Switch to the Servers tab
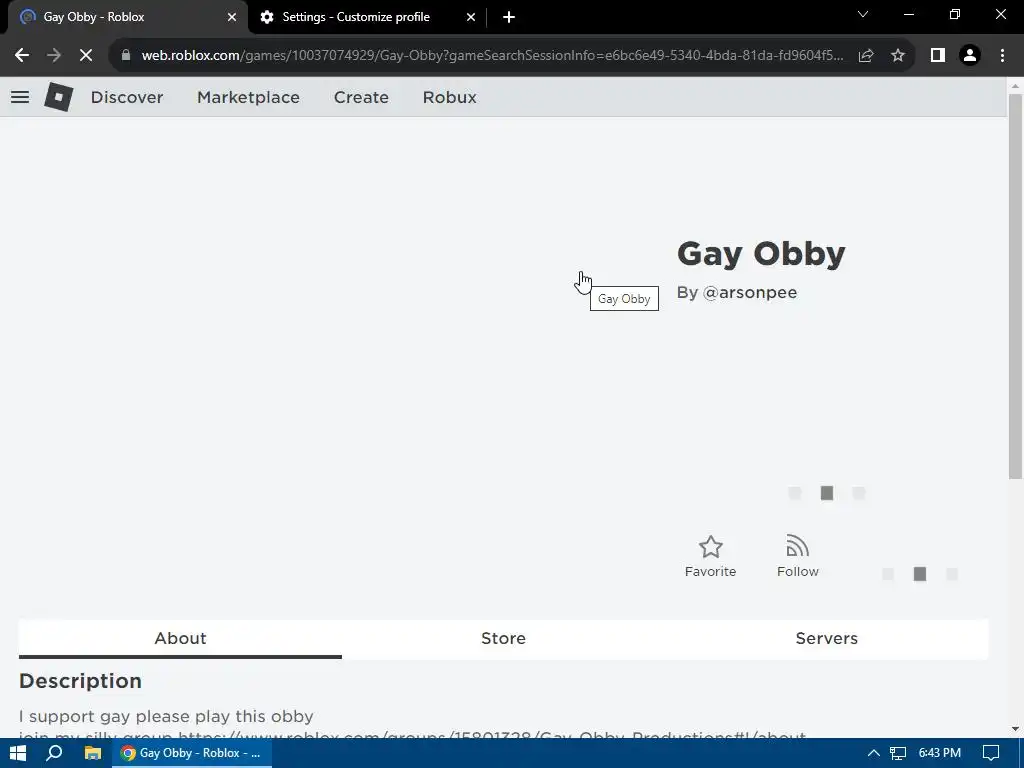1024x768 pixels. pos(826,638)
